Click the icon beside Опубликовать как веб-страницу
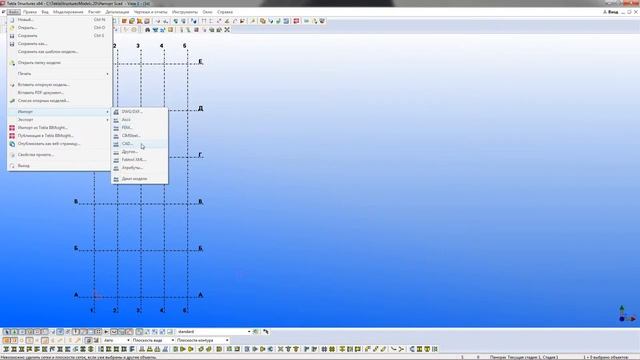640x360 pixels. 12,144
